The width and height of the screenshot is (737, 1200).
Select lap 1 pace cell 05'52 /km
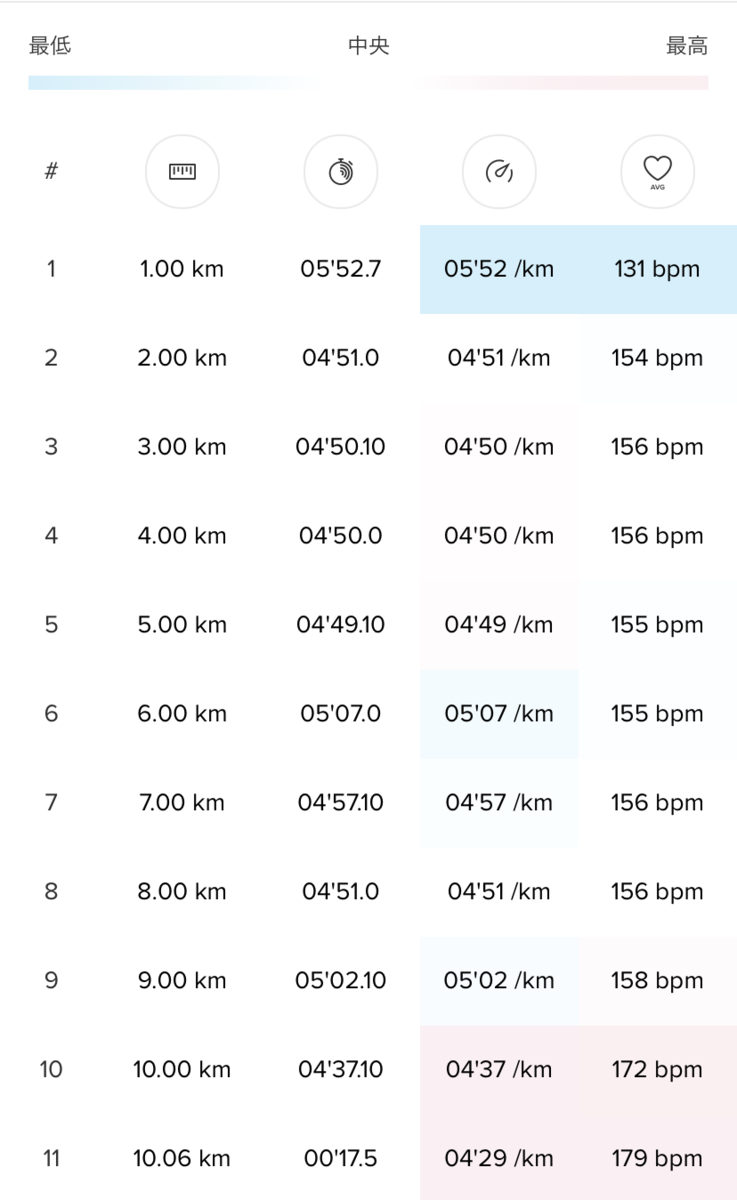(499, 269)
